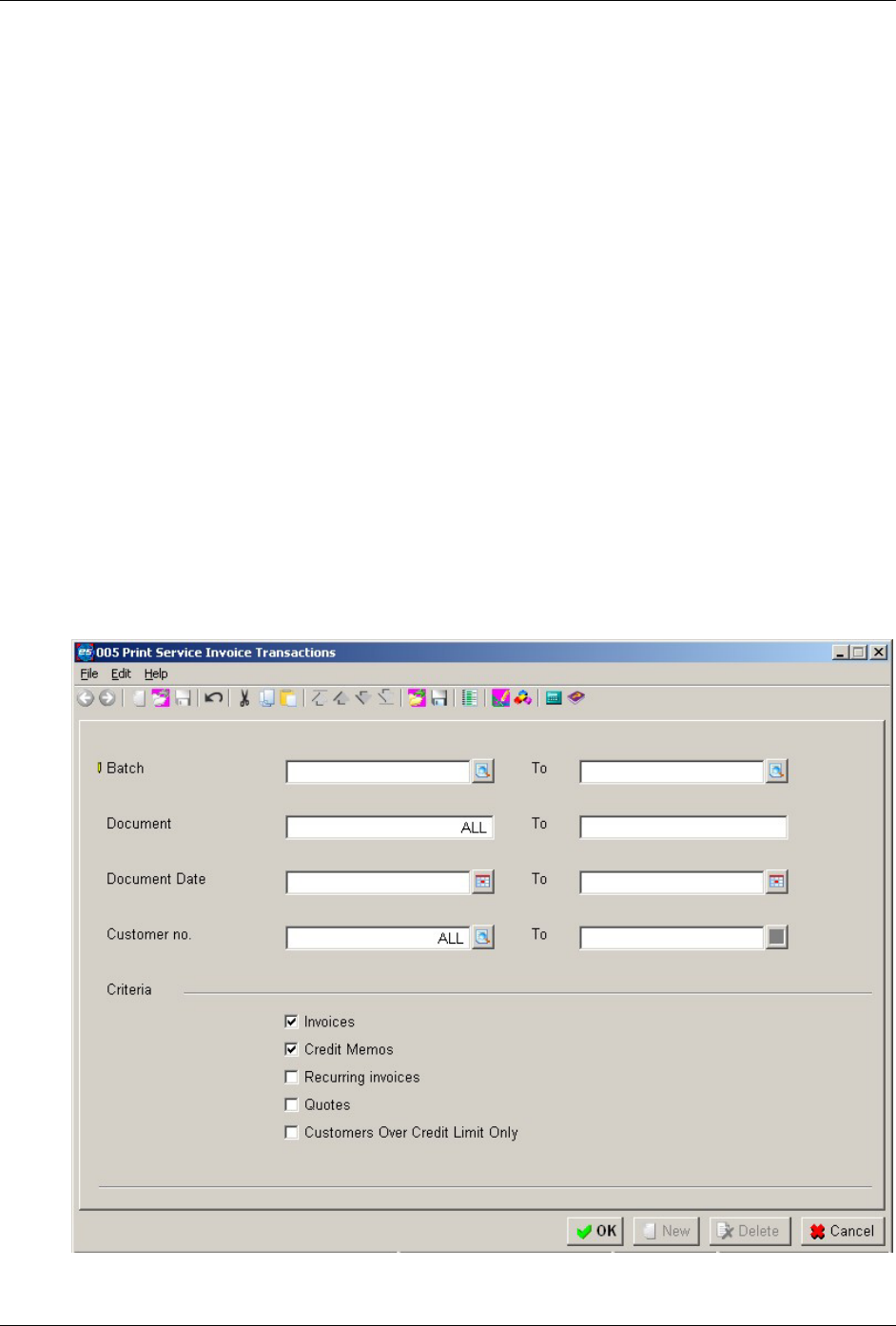Go to first record icon
The width and height of the screenshot is (896, 1326).
tap(319, 698)
